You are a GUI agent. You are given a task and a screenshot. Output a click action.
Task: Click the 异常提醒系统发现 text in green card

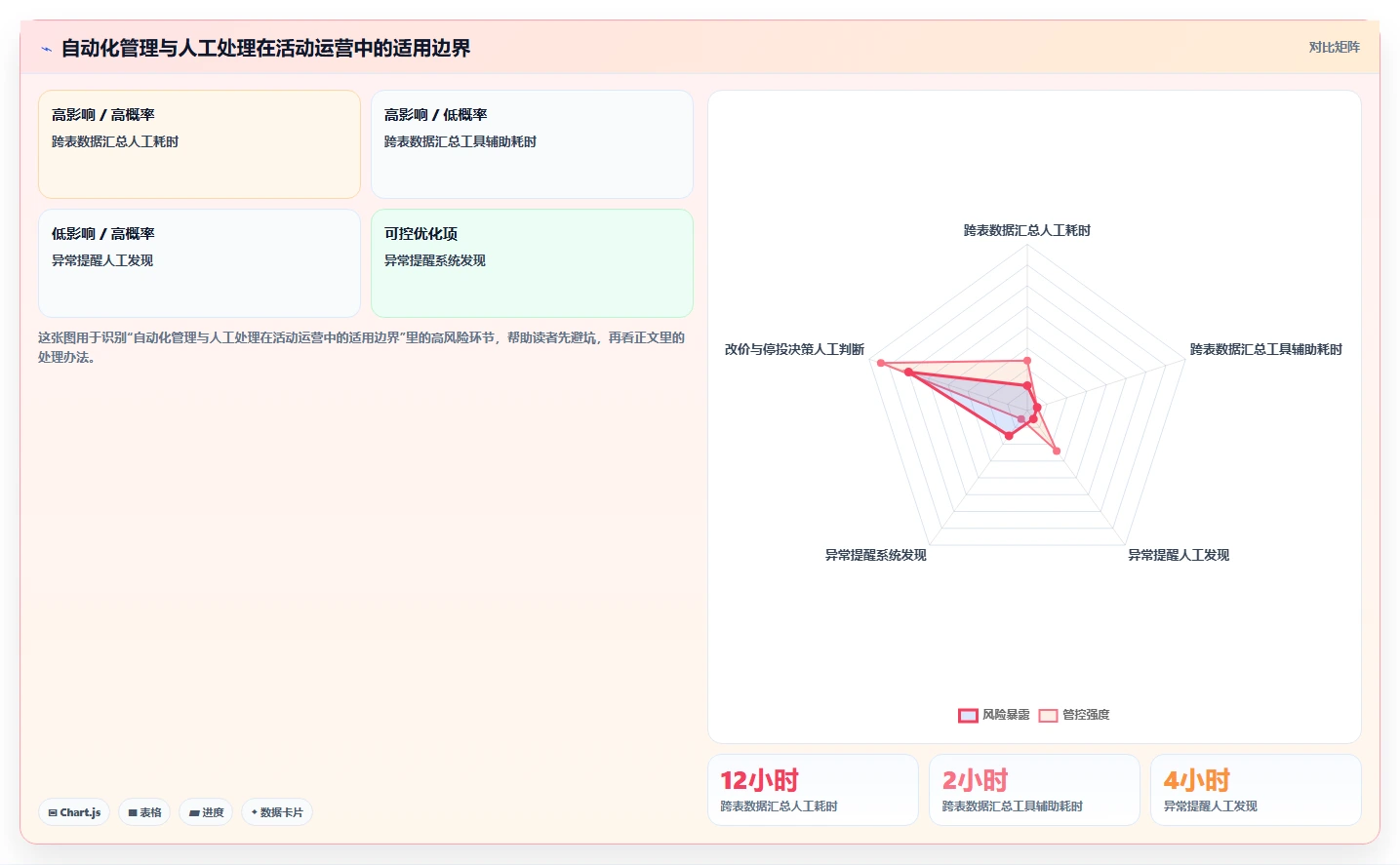(435, 260)
